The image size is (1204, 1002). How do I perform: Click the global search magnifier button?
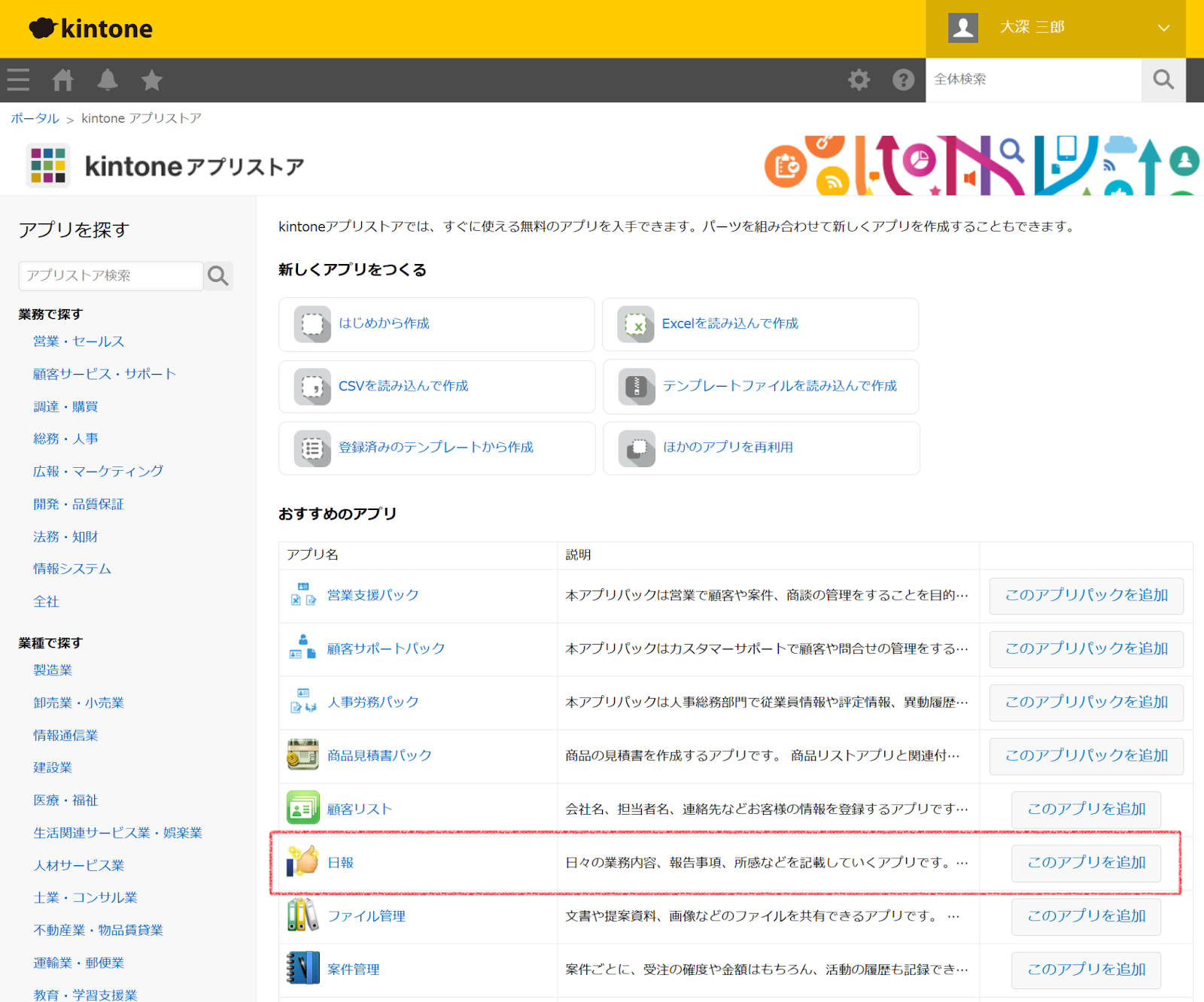pos(1163,80)
